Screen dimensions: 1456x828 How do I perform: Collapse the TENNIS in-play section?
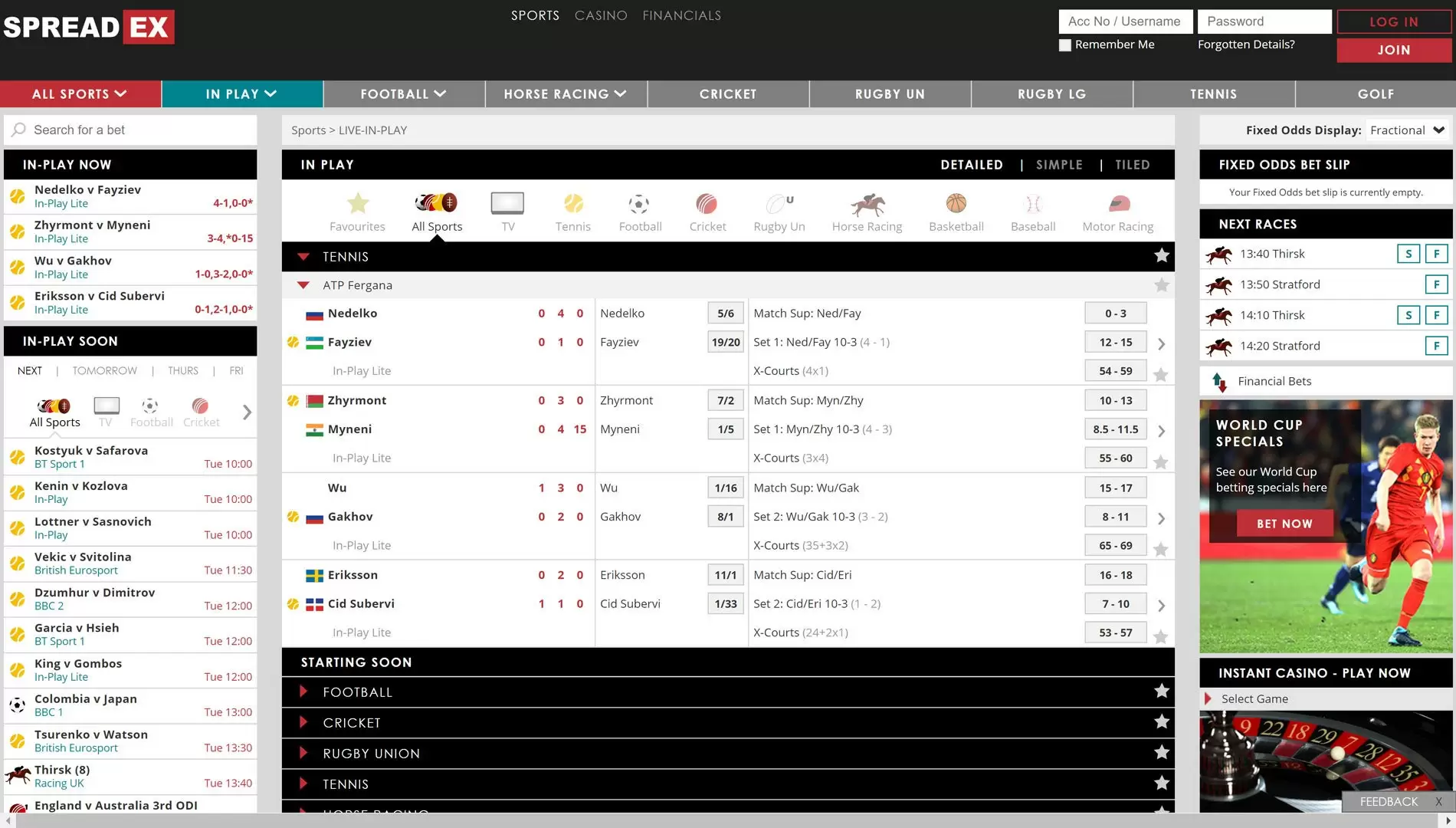tap(303, 257)
